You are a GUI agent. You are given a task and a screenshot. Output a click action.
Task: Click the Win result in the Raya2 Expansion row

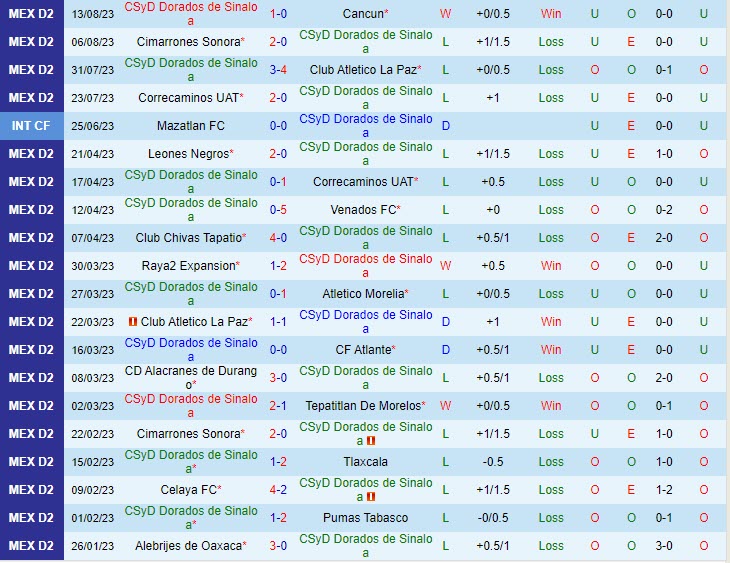(x=551, y=265)
